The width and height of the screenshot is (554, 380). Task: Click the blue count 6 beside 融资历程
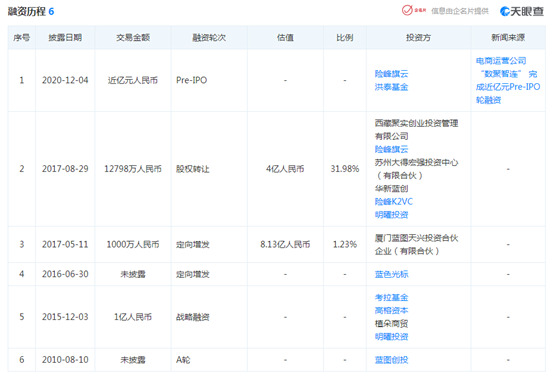(51, 12)
